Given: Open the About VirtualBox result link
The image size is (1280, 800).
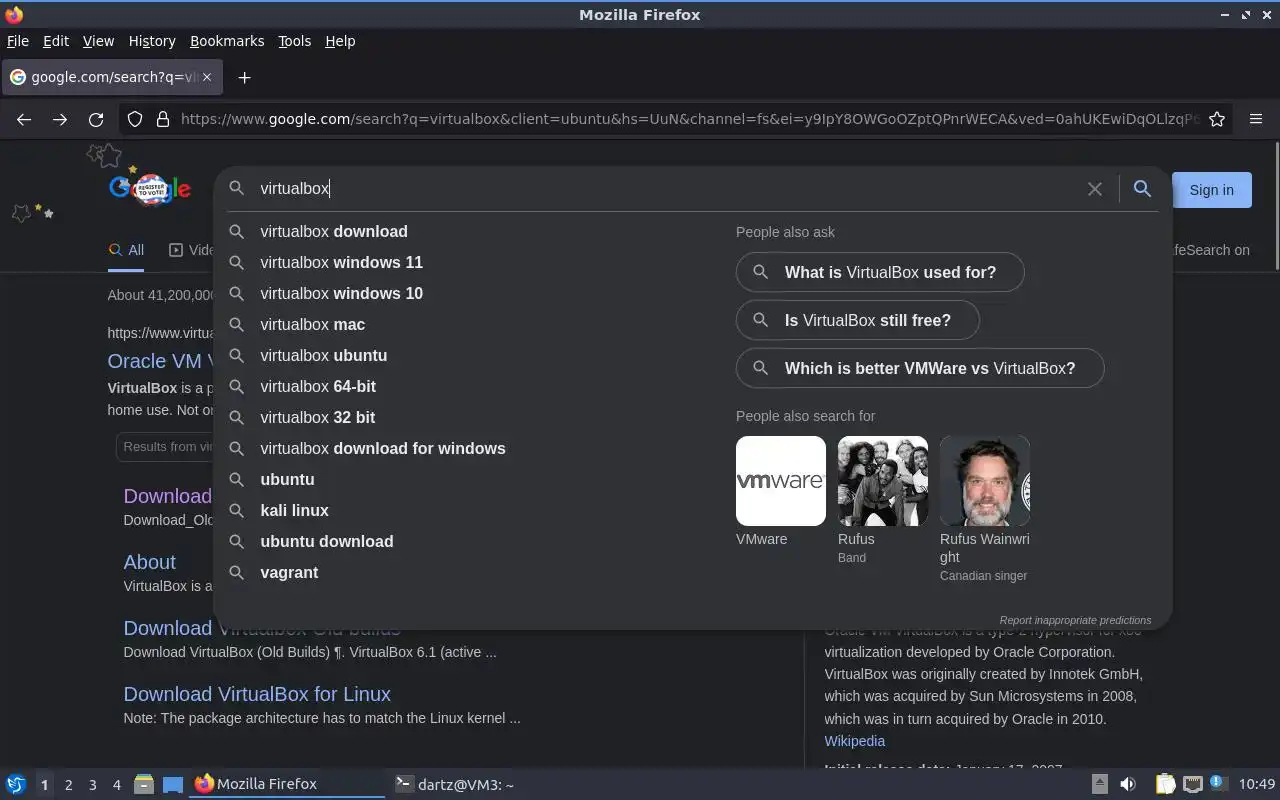Looking at the screenshot, I should click(149, 562).
